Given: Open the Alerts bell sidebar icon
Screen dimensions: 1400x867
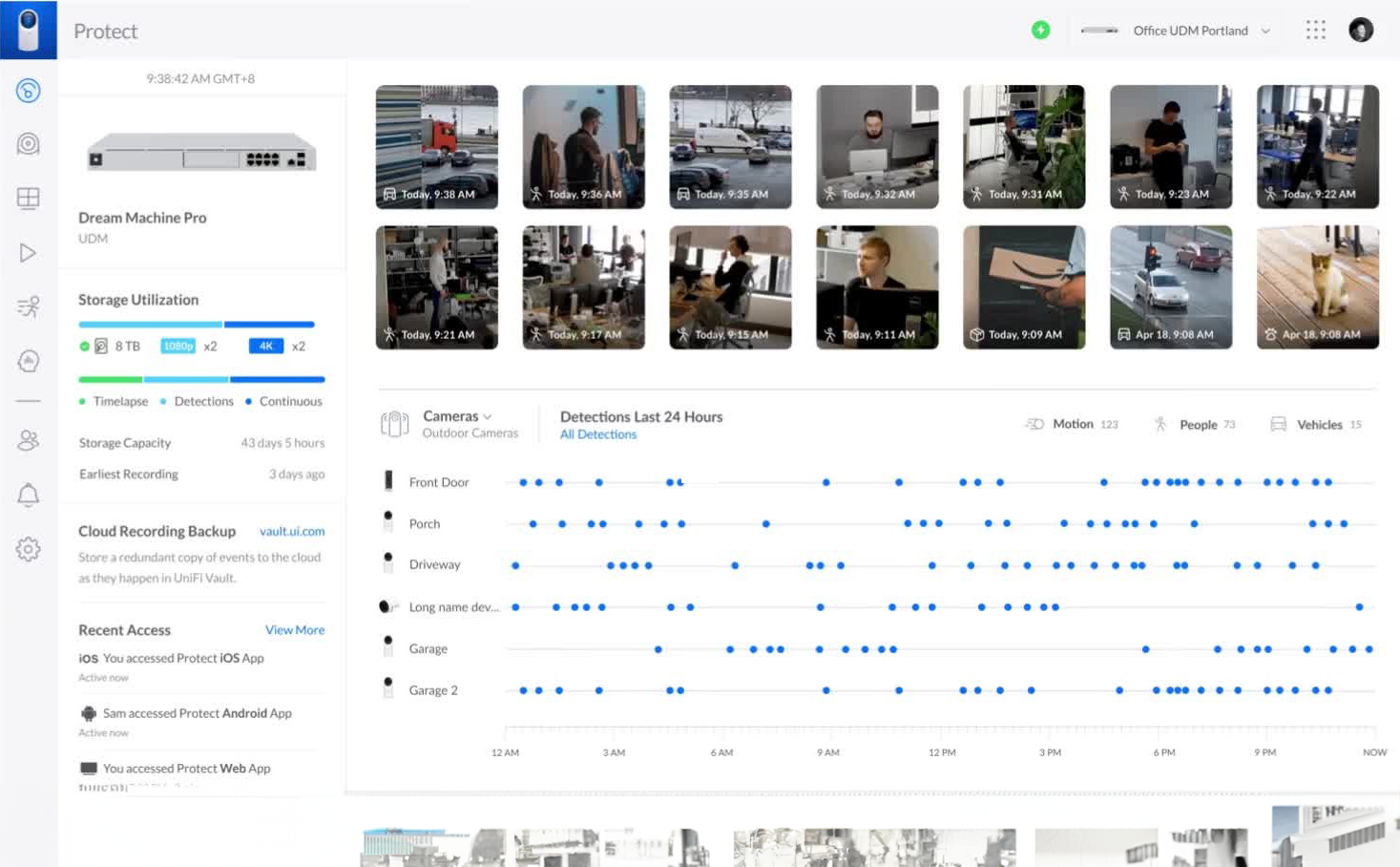Looking at the screenshot, I should tap(29, 495).
